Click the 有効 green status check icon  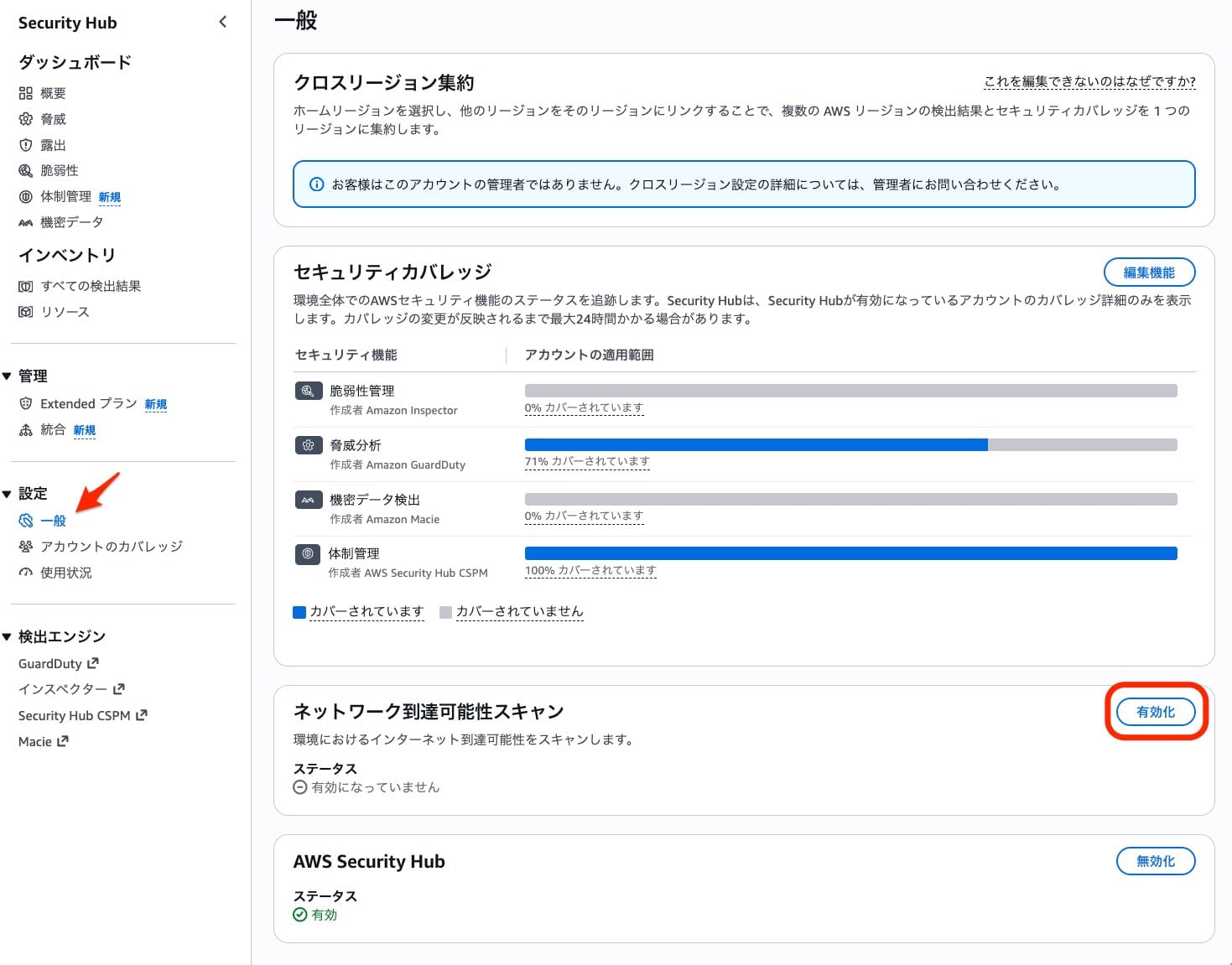point(300,915)
